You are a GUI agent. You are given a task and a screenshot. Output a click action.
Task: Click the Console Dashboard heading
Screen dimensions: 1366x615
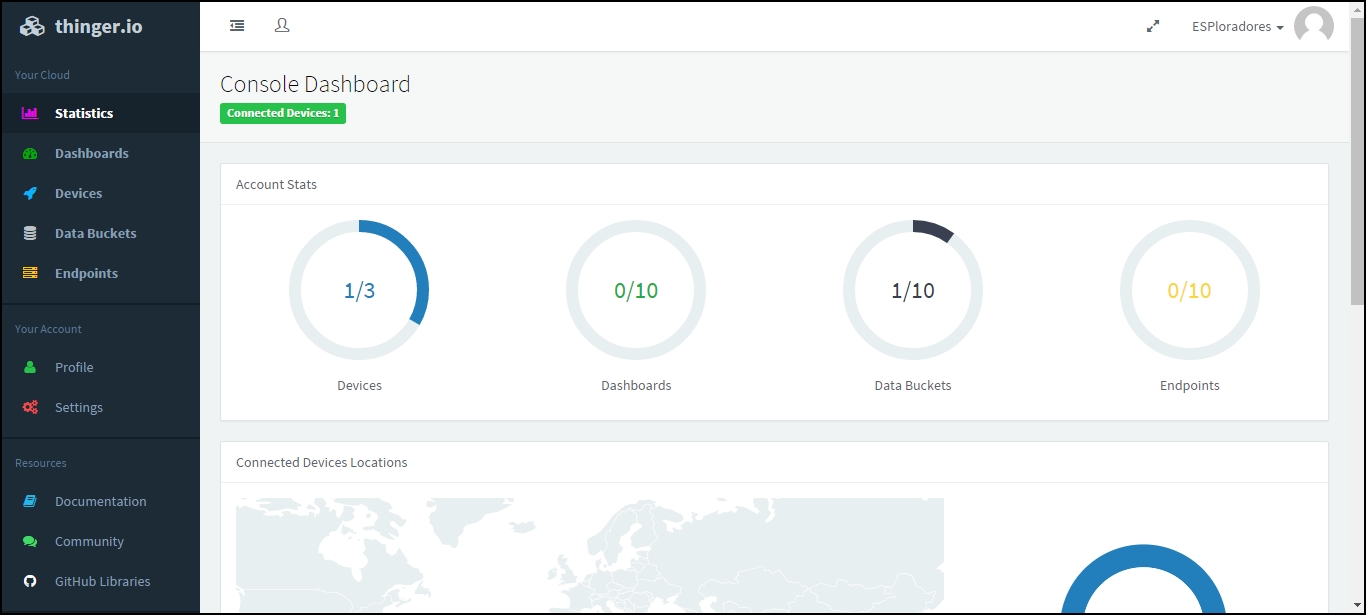(315, 84)
